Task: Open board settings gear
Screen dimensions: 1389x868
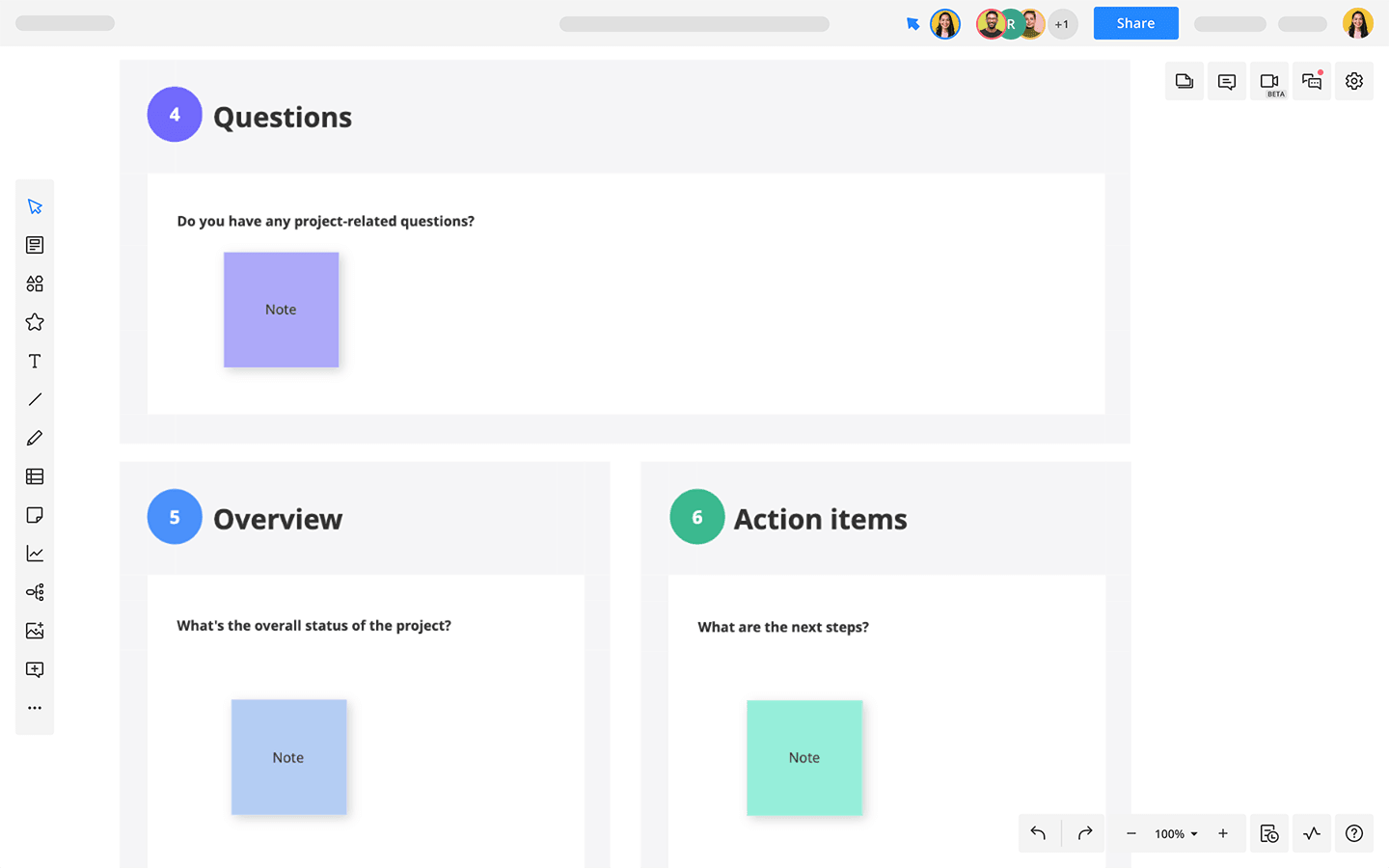Action: (x=1354, y=82)
